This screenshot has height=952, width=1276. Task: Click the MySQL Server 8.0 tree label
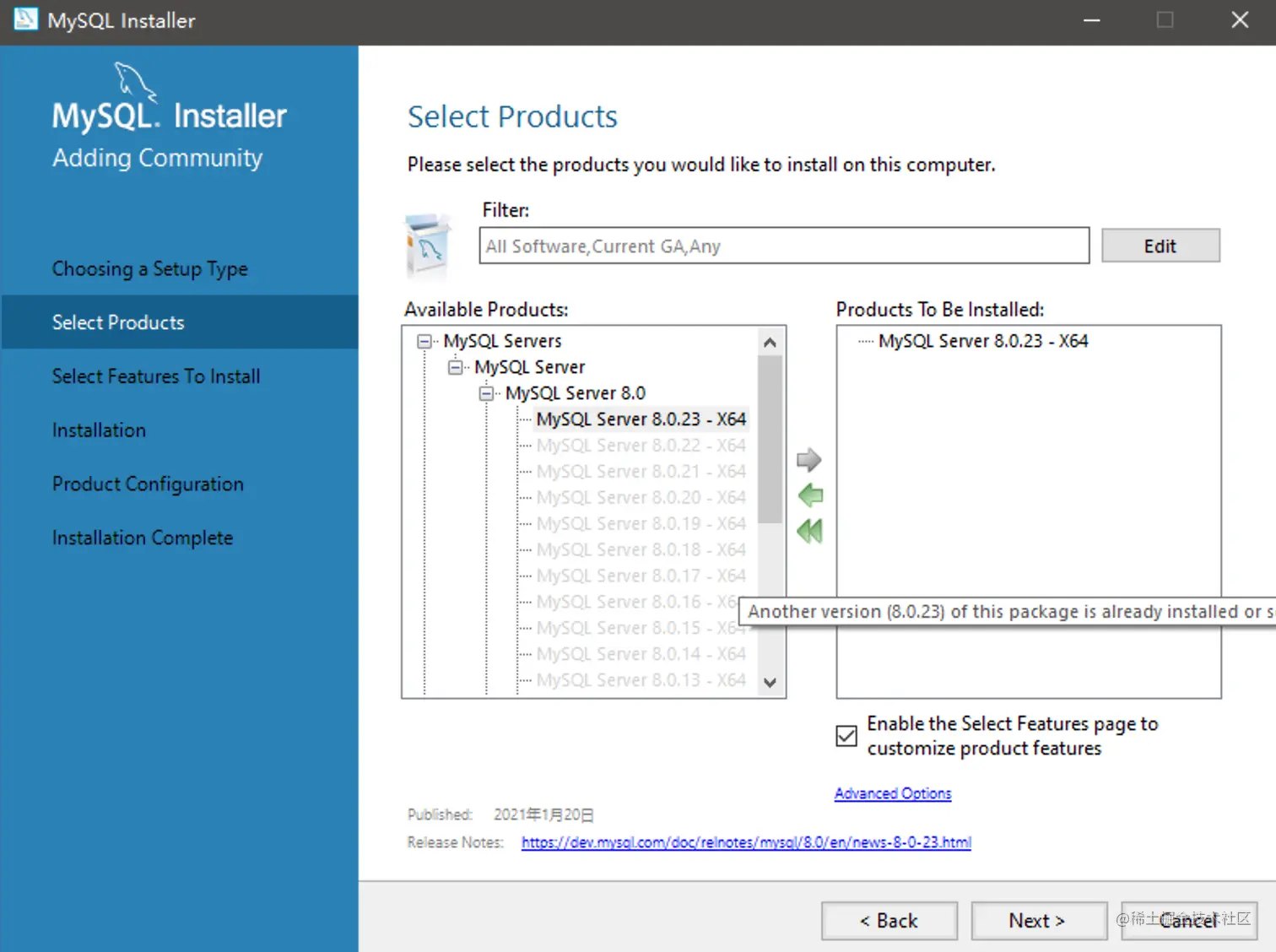pyautogui.click(x=576, y=393)
